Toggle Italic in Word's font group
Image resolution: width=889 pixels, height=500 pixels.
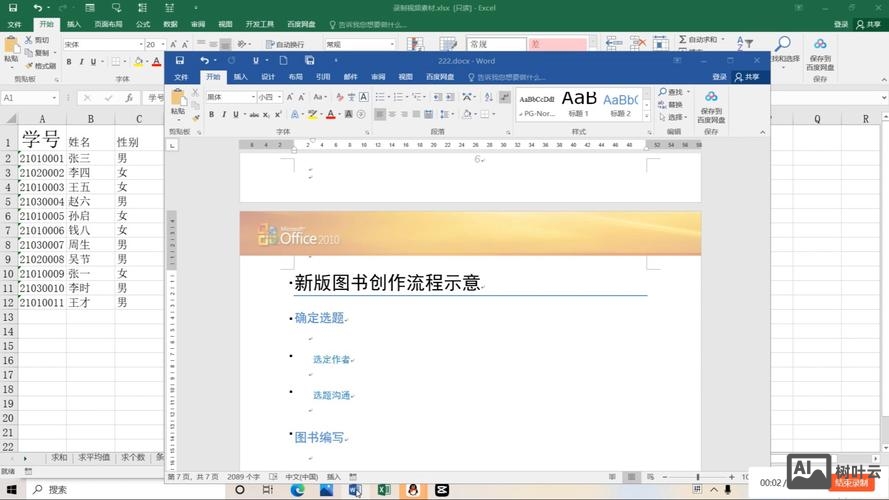click(x=224, y=115)
